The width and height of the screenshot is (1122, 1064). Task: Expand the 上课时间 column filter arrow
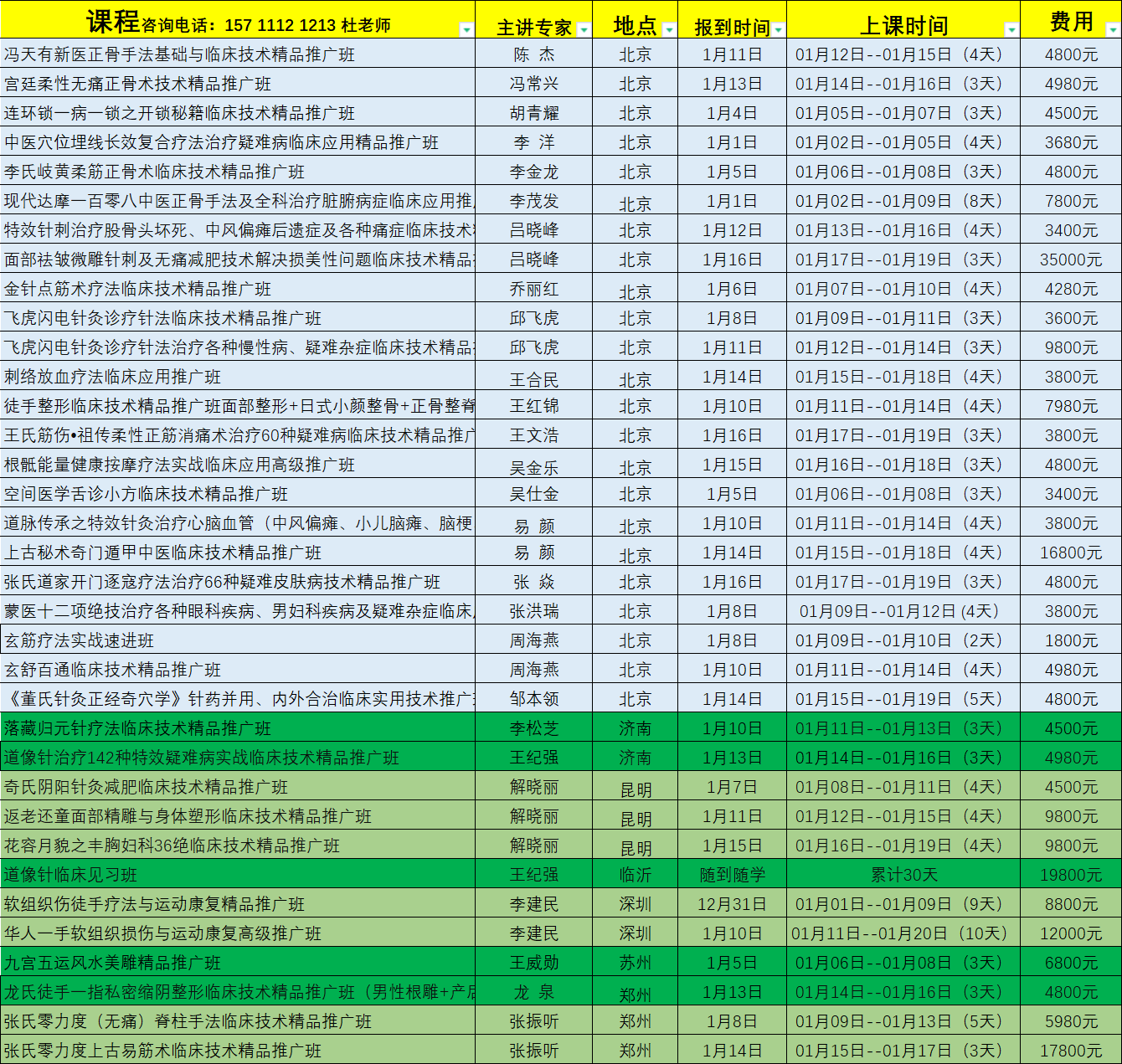(x=1011, y=30)
